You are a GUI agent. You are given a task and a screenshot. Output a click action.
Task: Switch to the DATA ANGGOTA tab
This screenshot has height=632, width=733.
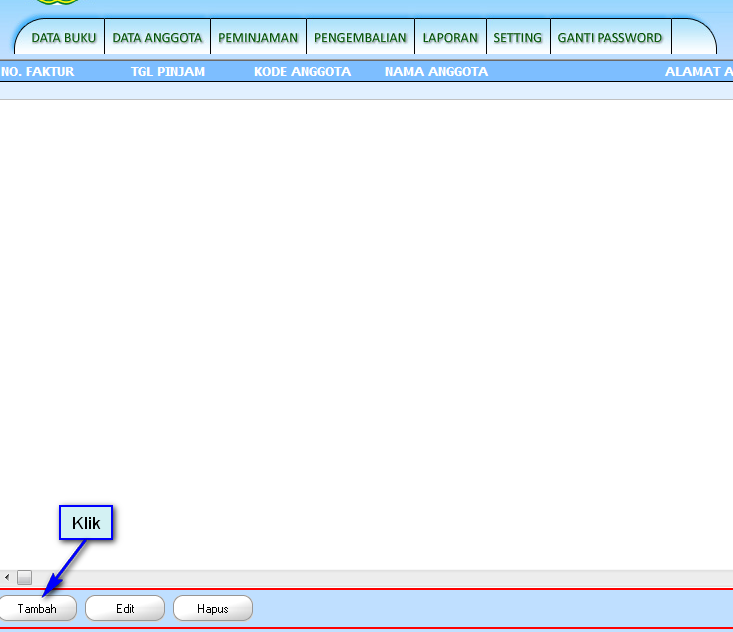pos(157,38)
